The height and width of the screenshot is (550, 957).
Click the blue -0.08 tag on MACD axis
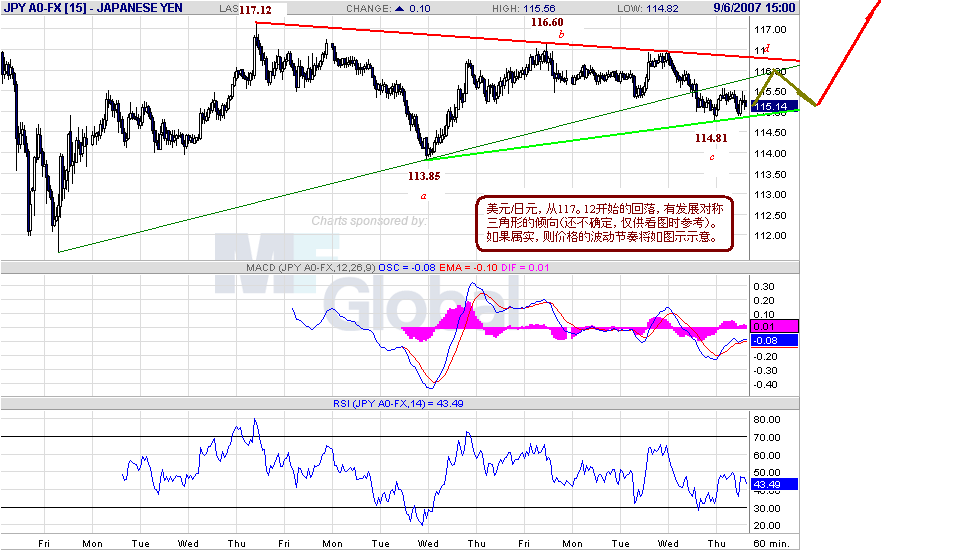coord(774,341)
